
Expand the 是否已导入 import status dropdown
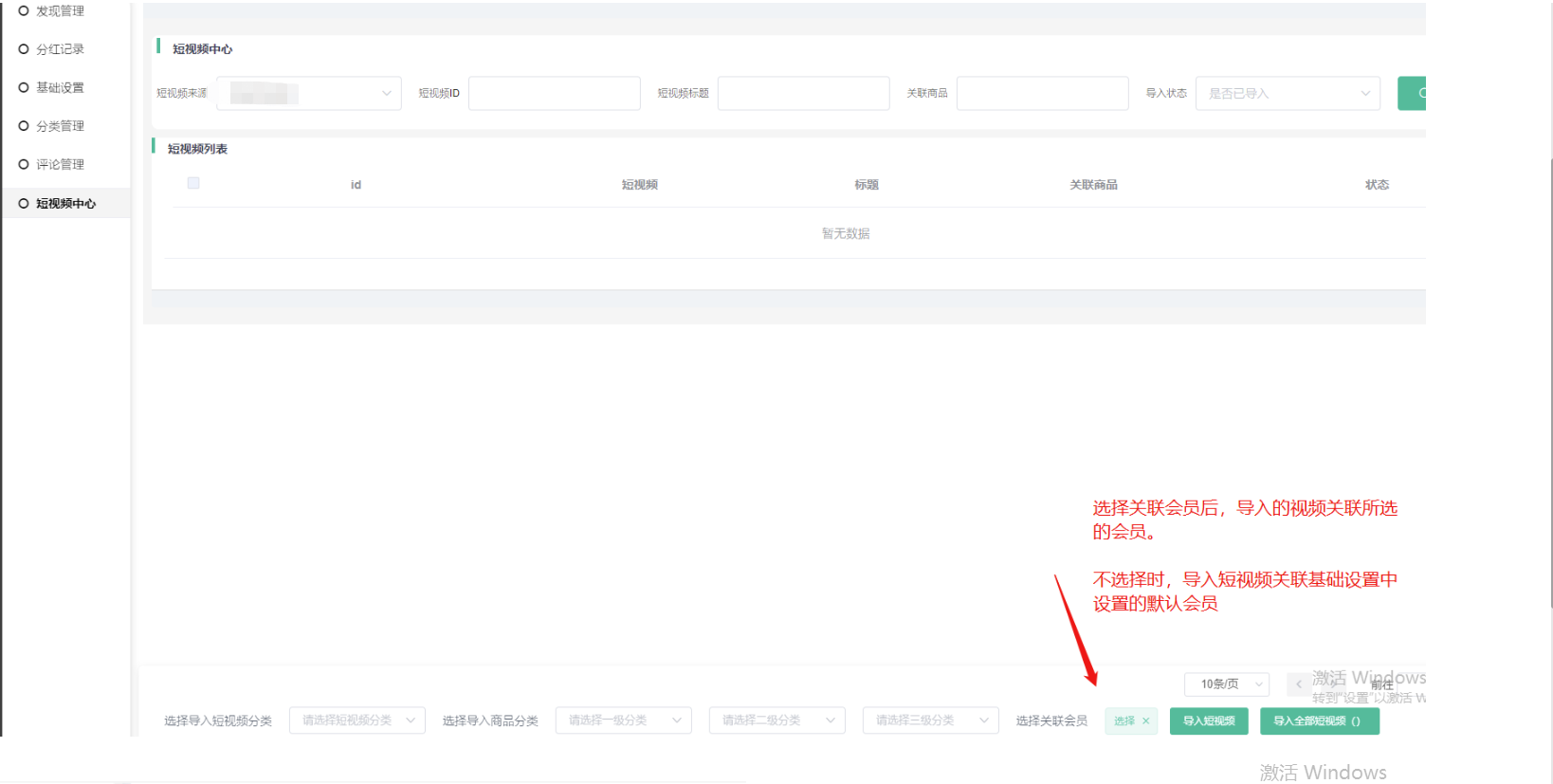[1288, 93]
